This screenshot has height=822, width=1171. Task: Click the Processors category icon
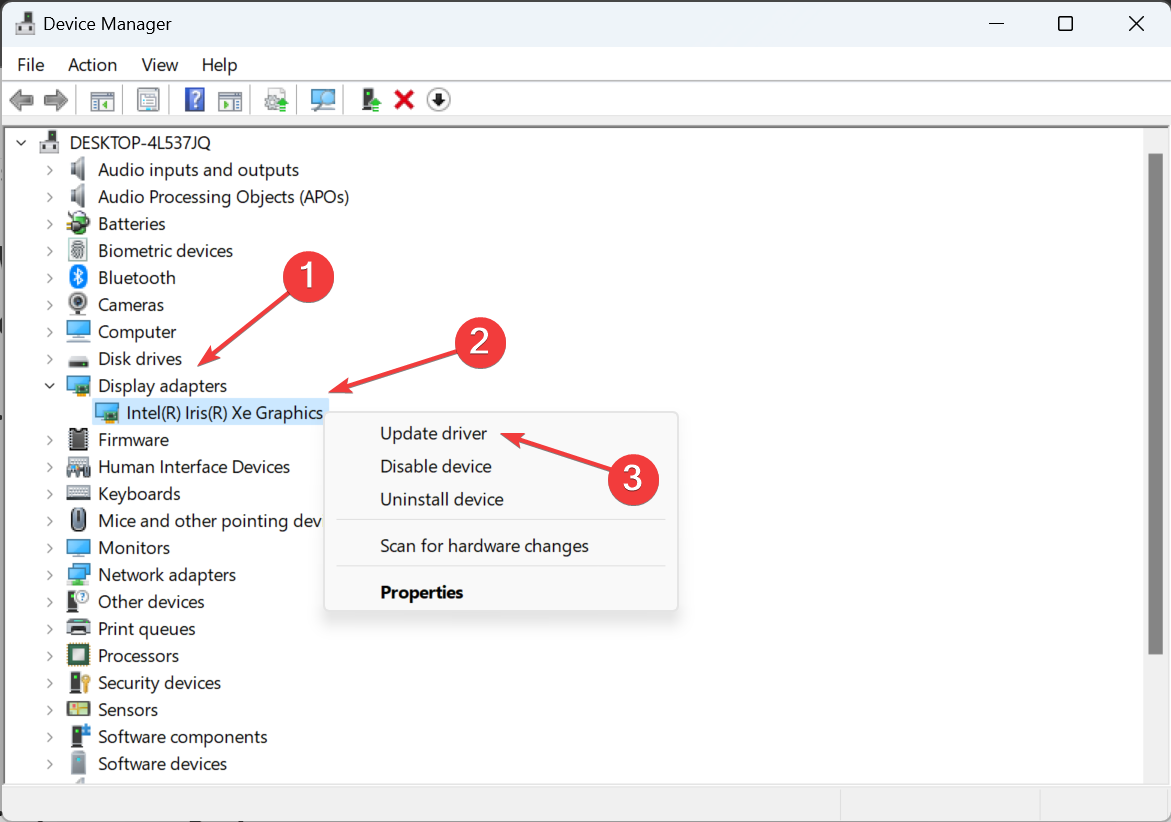coord(78,655)
